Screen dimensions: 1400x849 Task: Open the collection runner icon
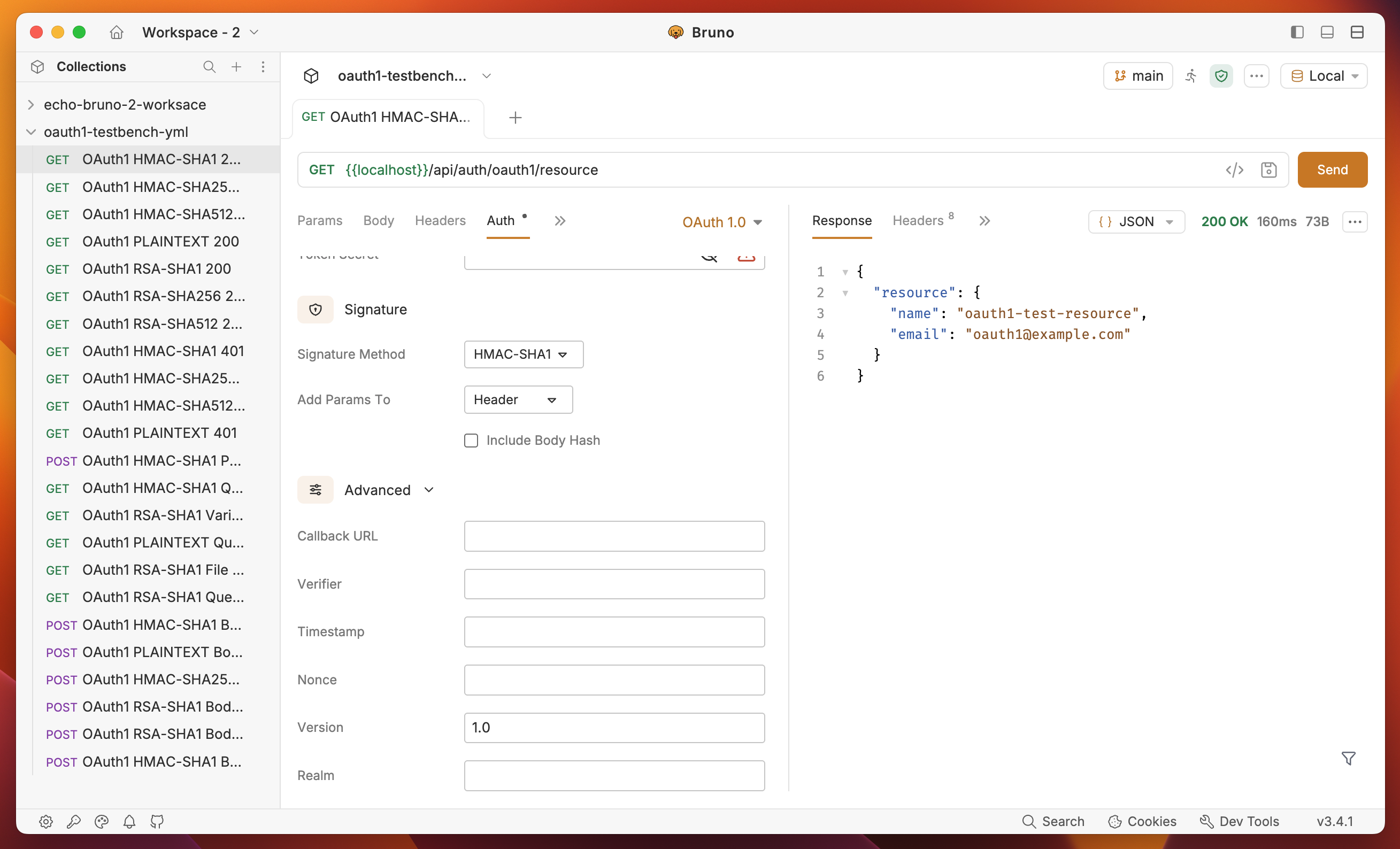click(x=1191, y=75)
